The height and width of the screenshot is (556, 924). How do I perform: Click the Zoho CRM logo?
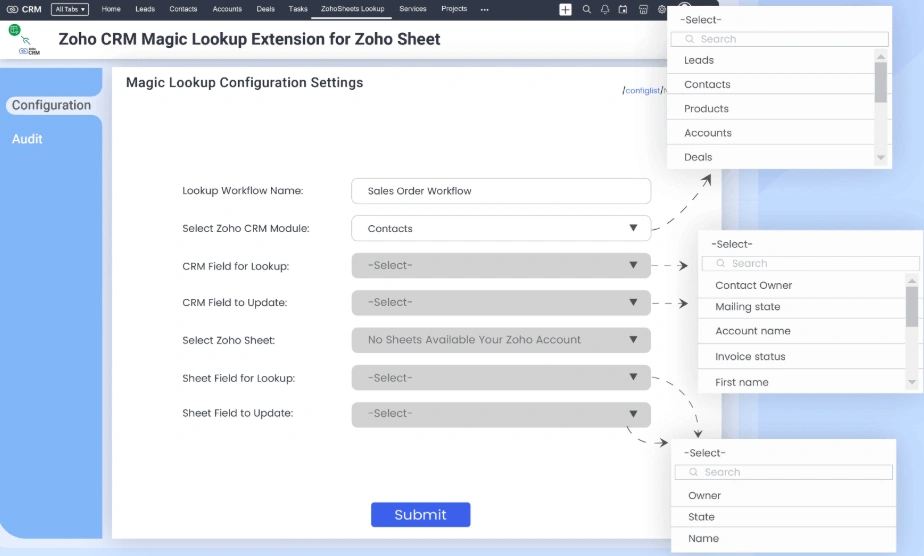[24, 9]
